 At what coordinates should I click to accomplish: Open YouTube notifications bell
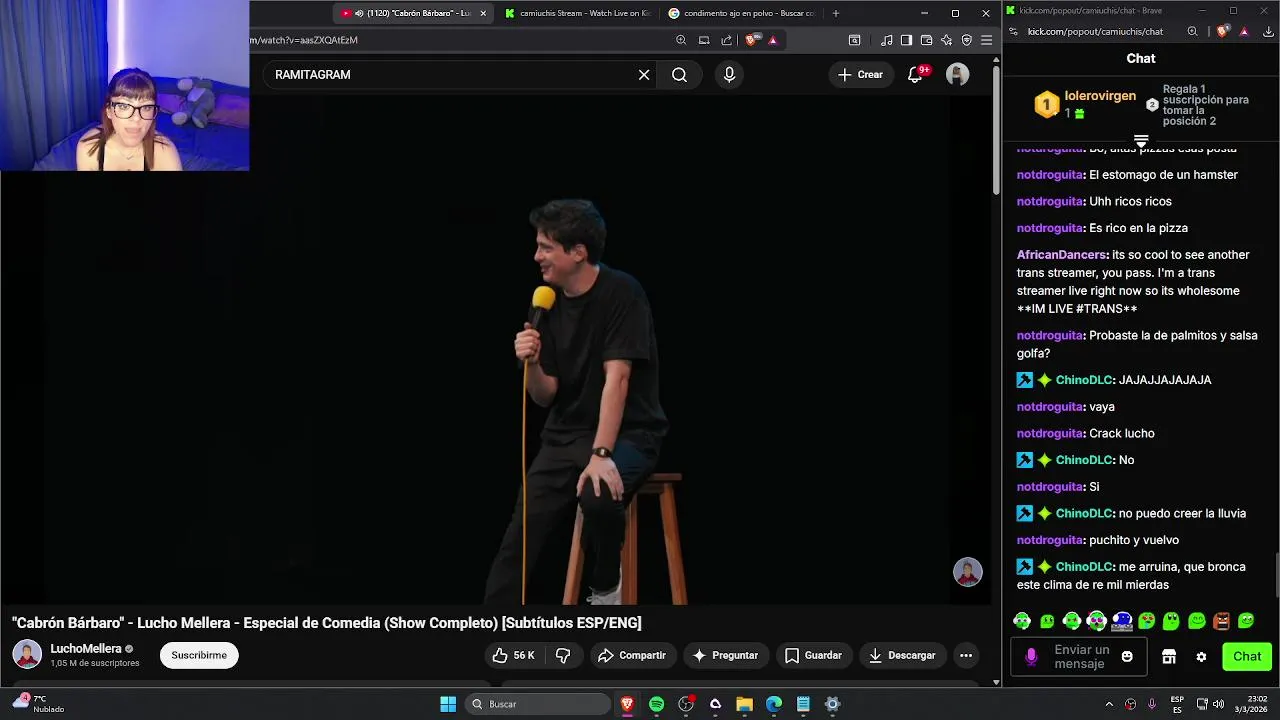[915, 75]
